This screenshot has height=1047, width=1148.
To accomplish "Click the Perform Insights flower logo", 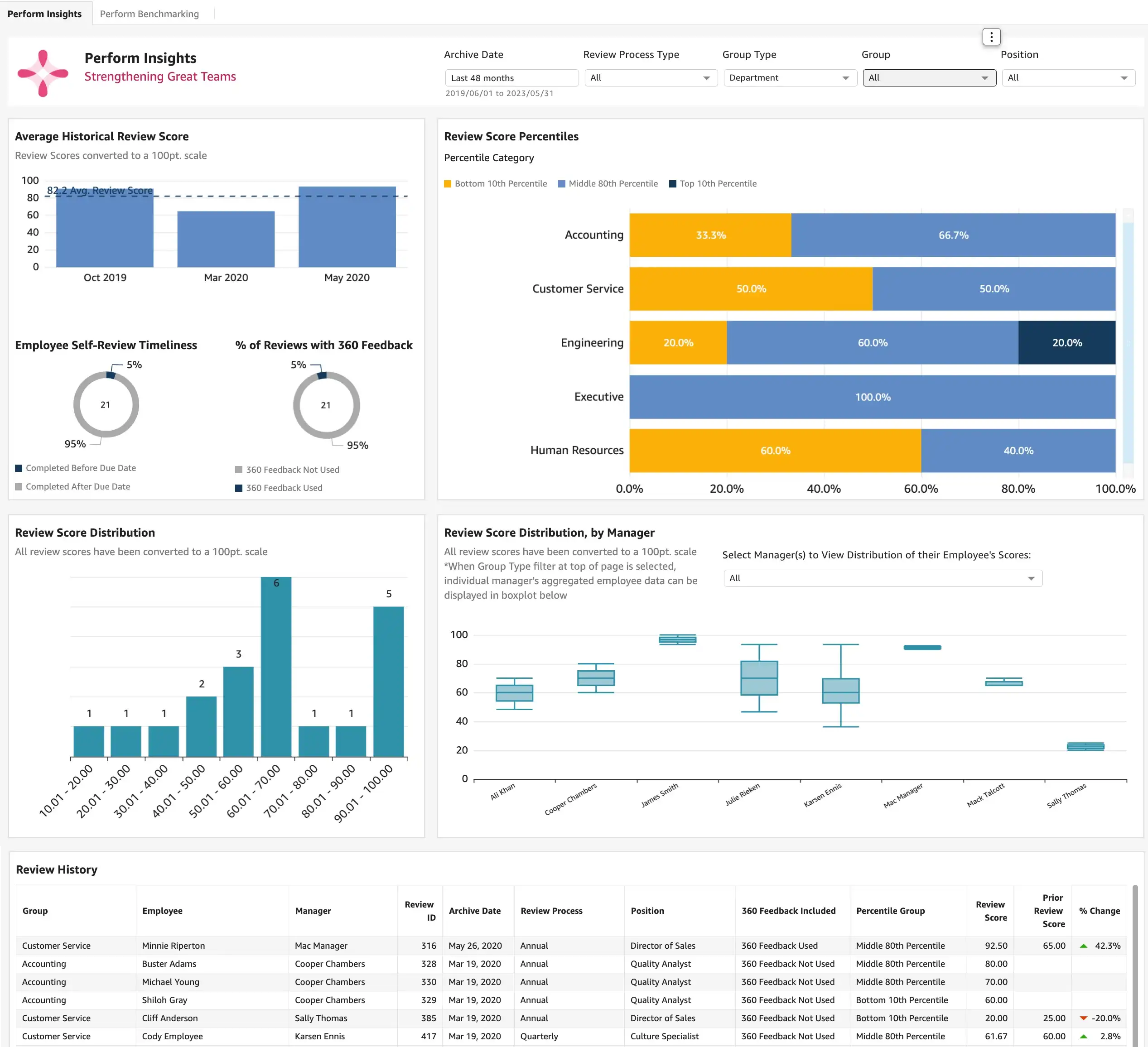I will tap(43, 72).
